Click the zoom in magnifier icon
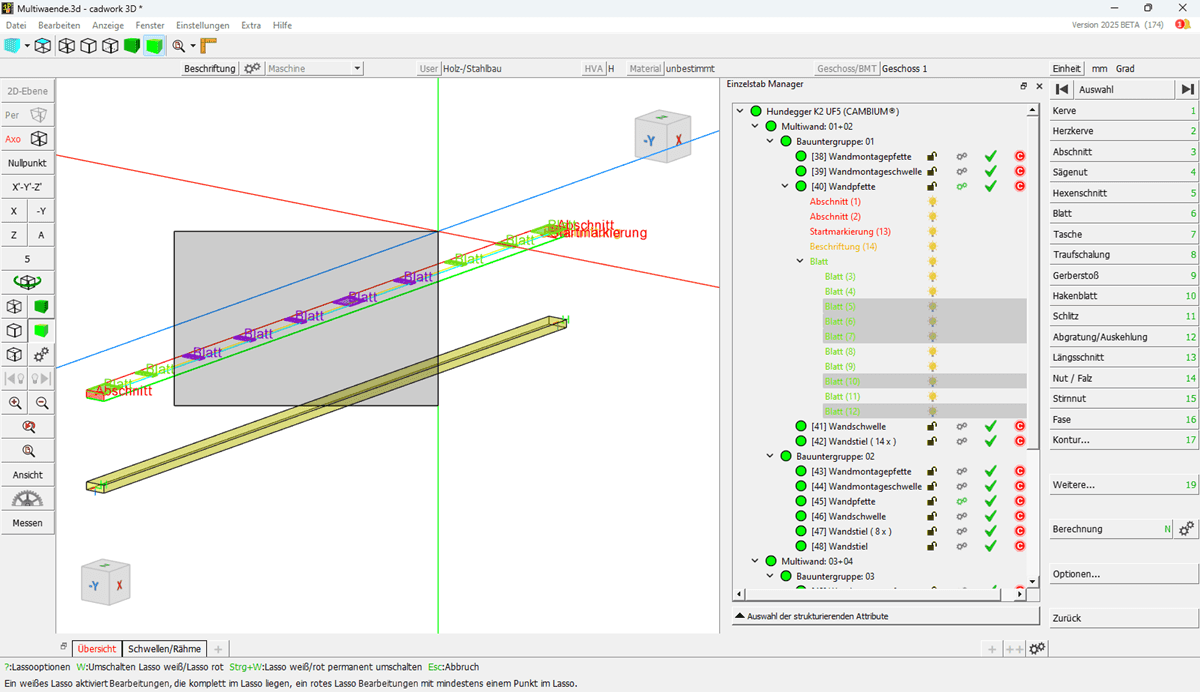This screenshot has height=692, width=1200. pos(15,403)
